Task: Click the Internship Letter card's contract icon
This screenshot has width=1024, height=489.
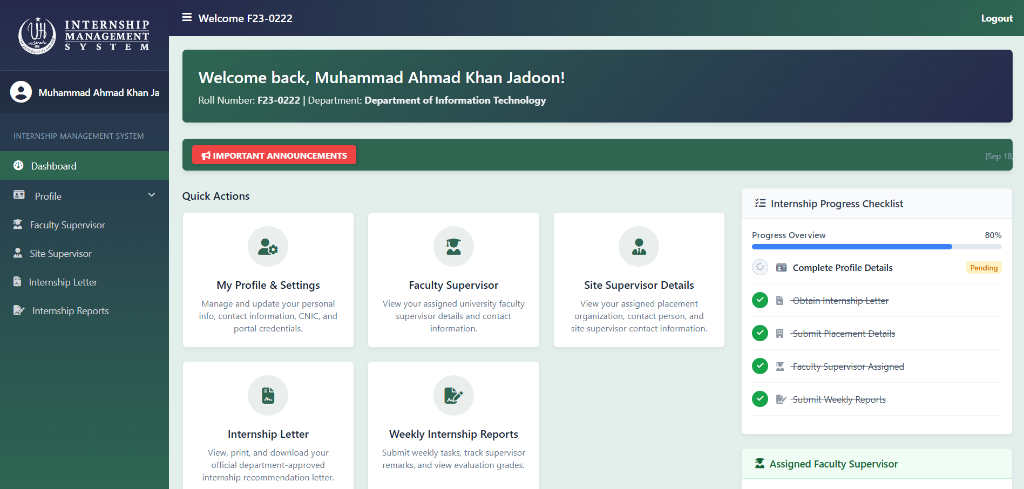Action: pos(268,396)
